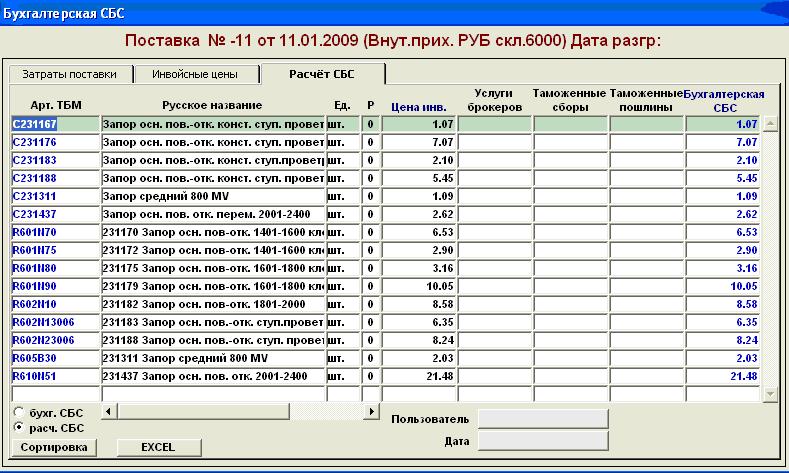Click invoice price cell in row R602N10
The image size is (789, 473).
click(419, 304)
